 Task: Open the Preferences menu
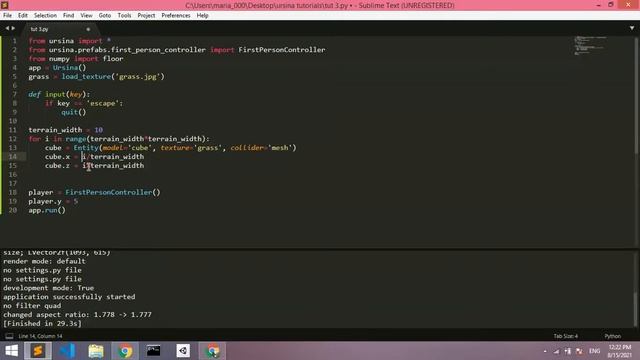coord(176,16)
